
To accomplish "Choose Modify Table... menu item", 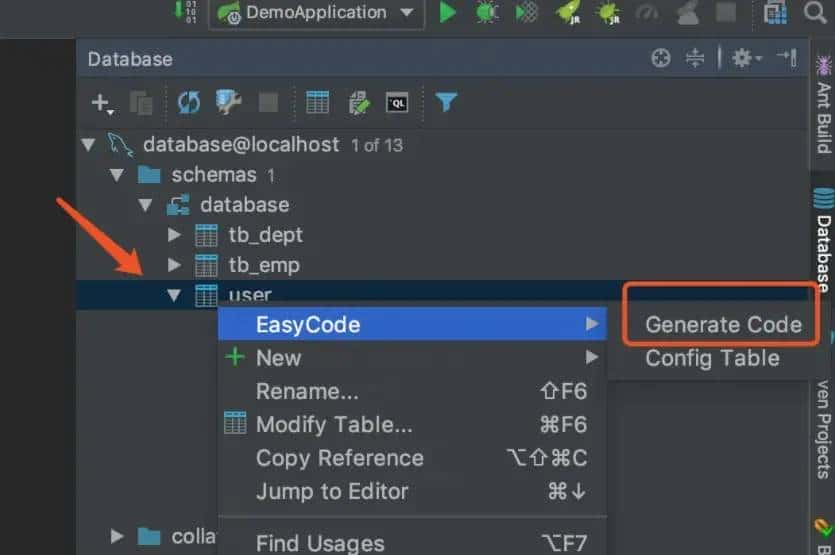I will pos(412,425).
